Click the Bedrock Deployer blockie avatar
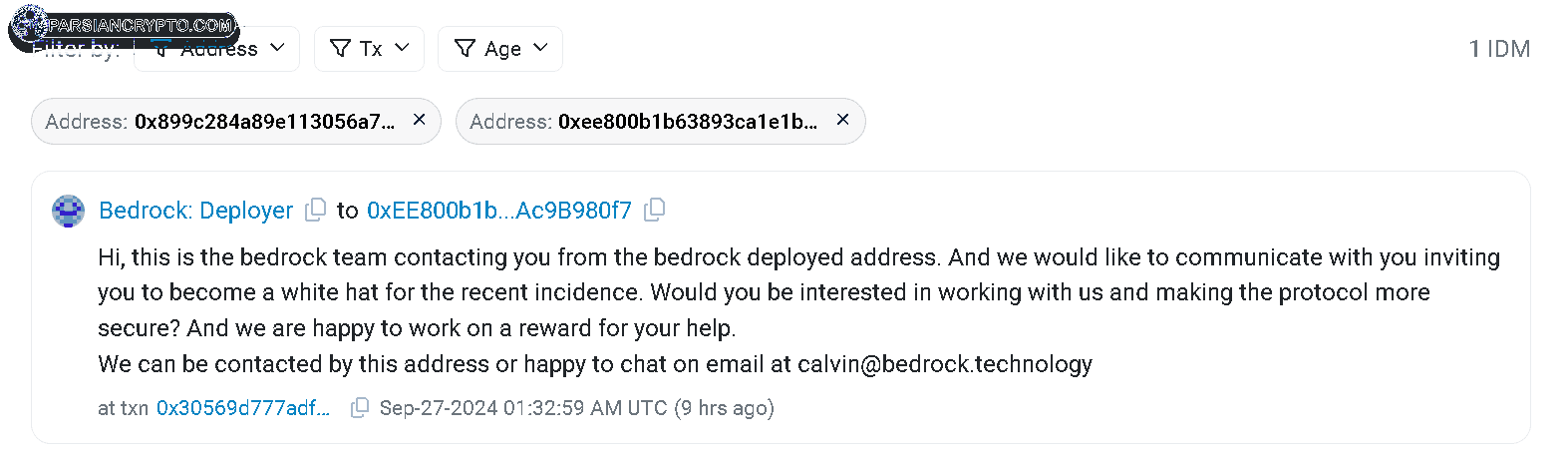The width and height of the screenshot is (1568, 465). 68,211
